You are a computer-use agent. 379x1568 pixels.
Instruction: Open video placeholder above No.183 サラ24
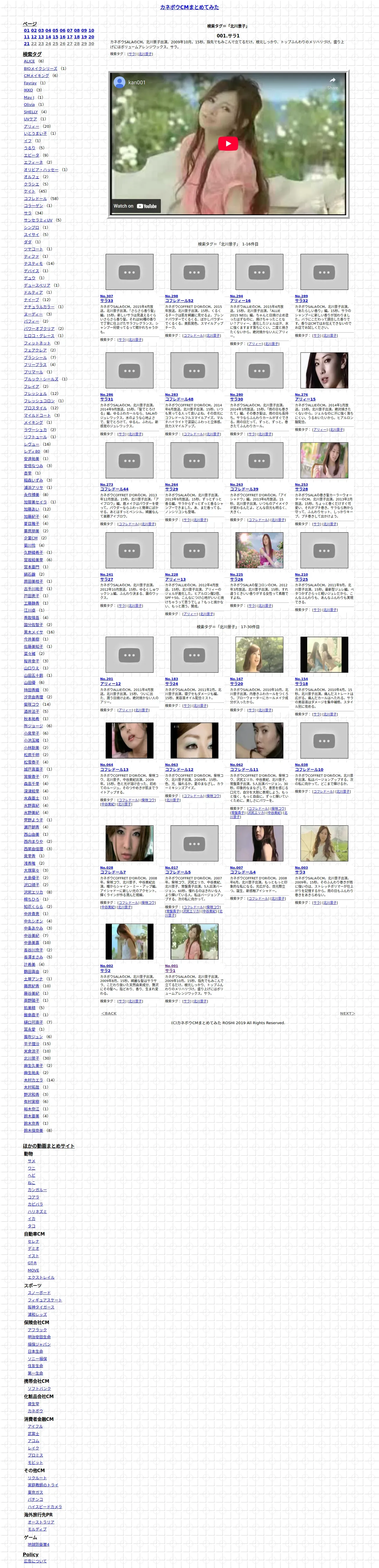pyautogui.click(x=195, y=655)
